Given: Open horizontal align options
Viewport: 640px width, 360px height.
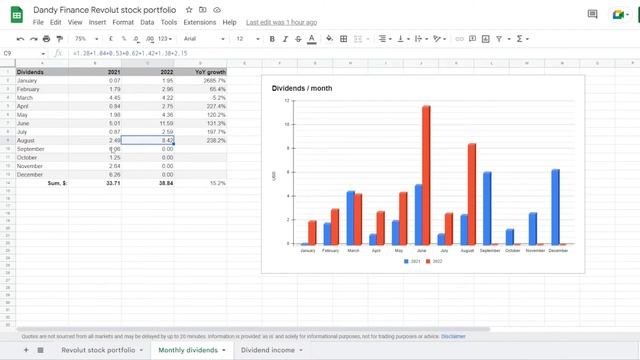Looking at the screenshot, I should click(x=384, y=39).
